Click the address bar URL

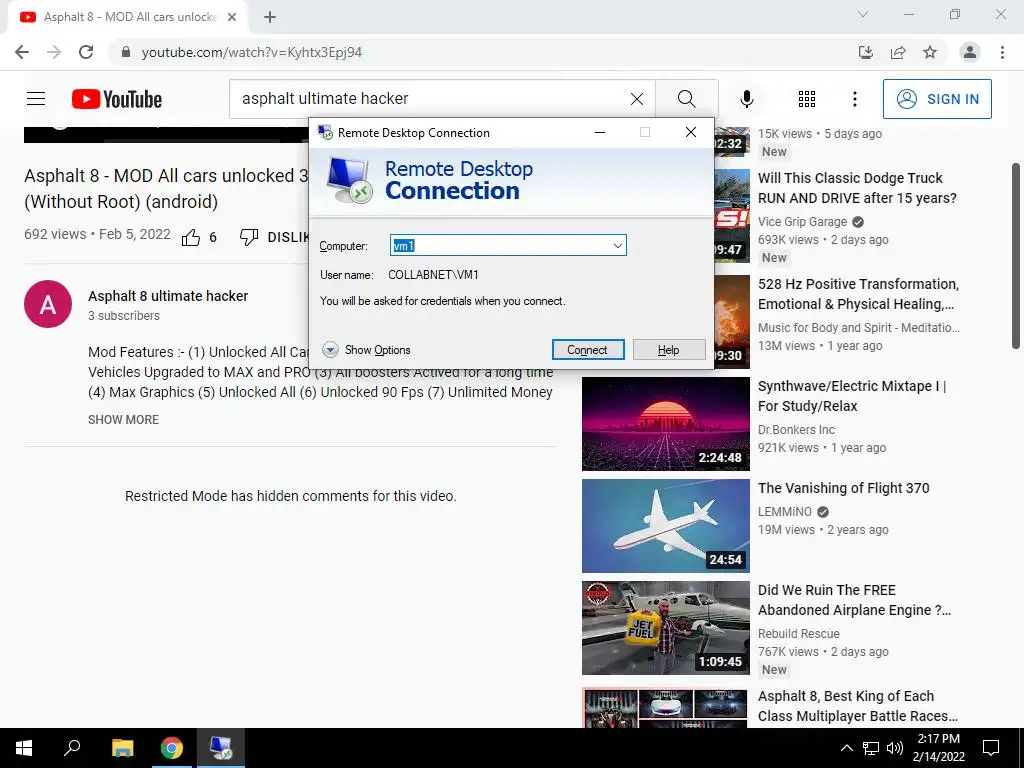[251, 52]
